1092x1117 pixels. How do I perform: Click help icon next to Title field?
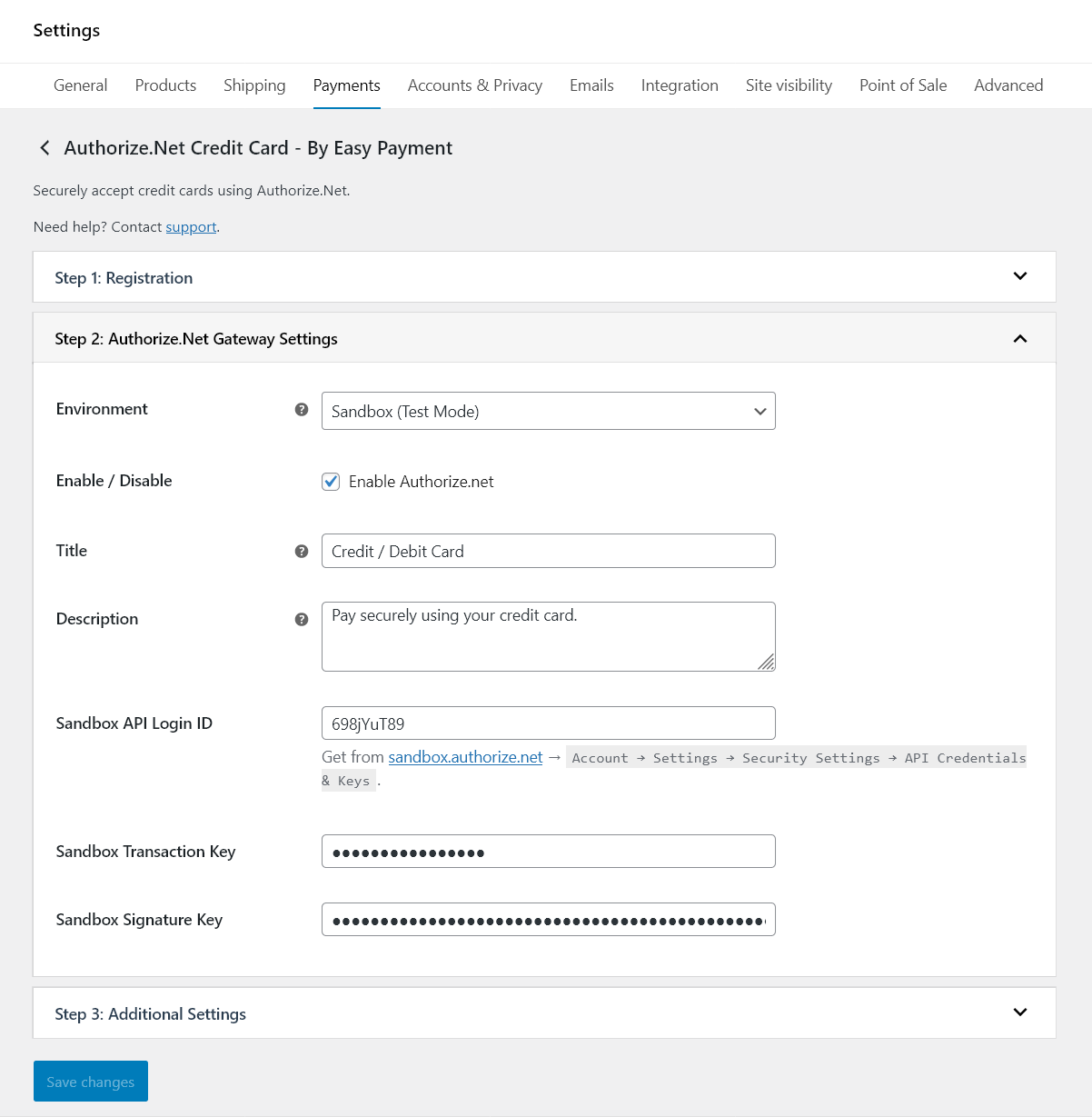click(x=302, y=552)
